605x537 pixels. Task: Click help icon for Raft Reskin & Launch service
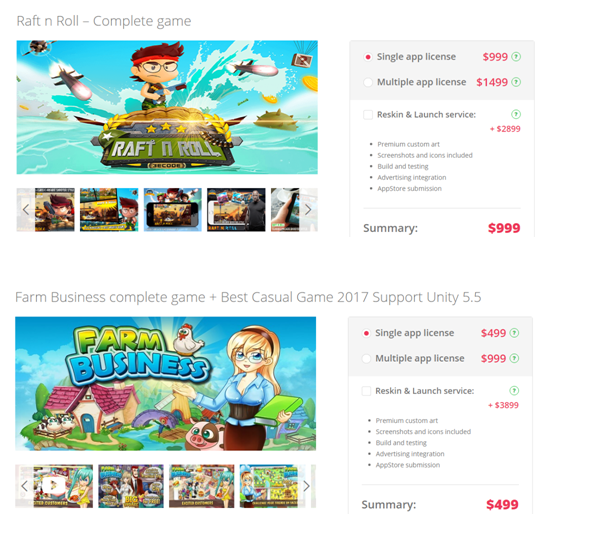(516, 114)
